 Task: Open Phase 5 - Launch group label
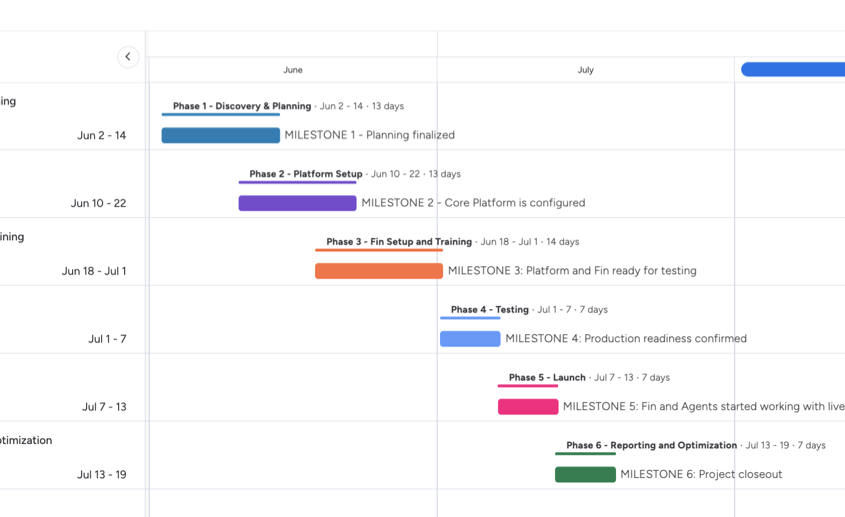point(547,378)
